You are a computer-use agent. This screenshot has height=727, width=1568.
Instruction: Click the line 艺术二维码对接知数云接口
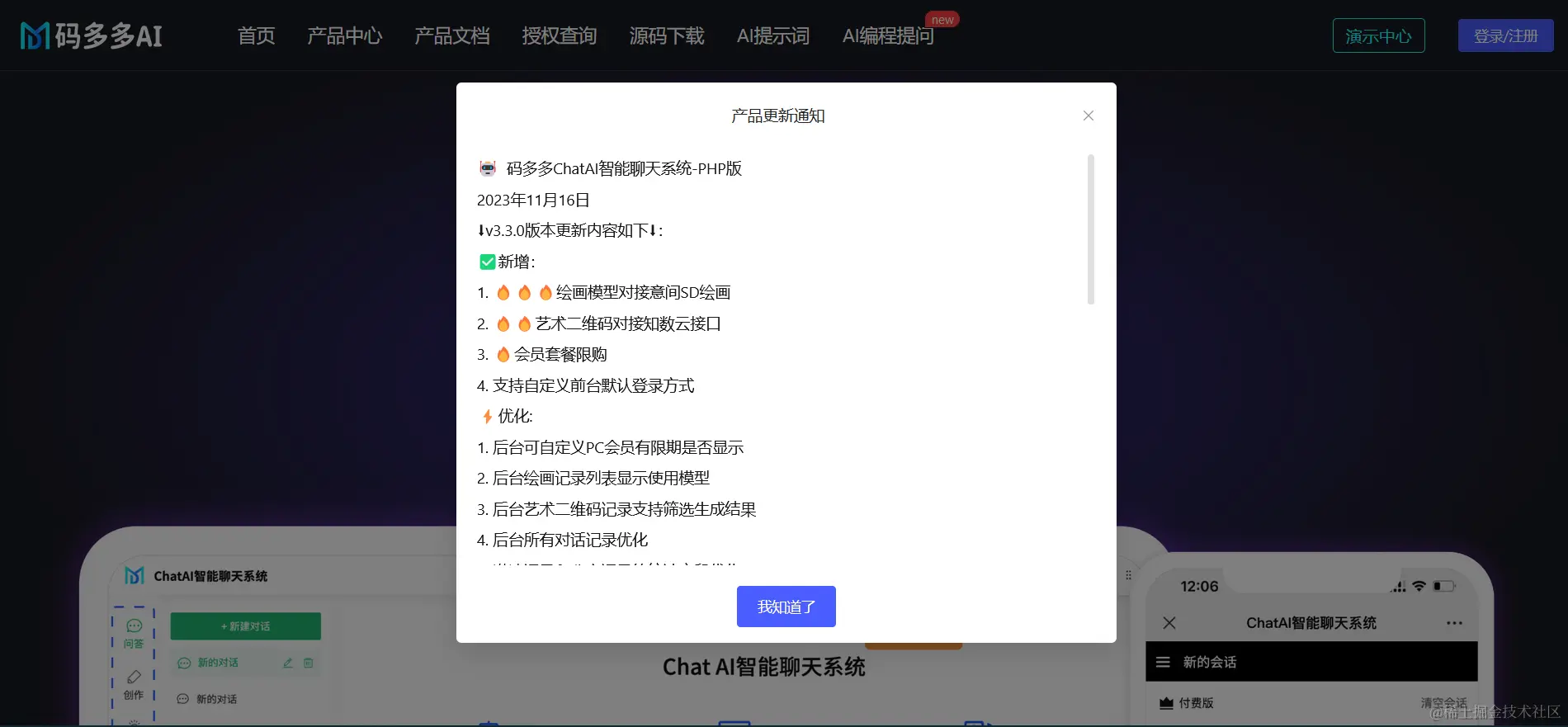[599, 323]
